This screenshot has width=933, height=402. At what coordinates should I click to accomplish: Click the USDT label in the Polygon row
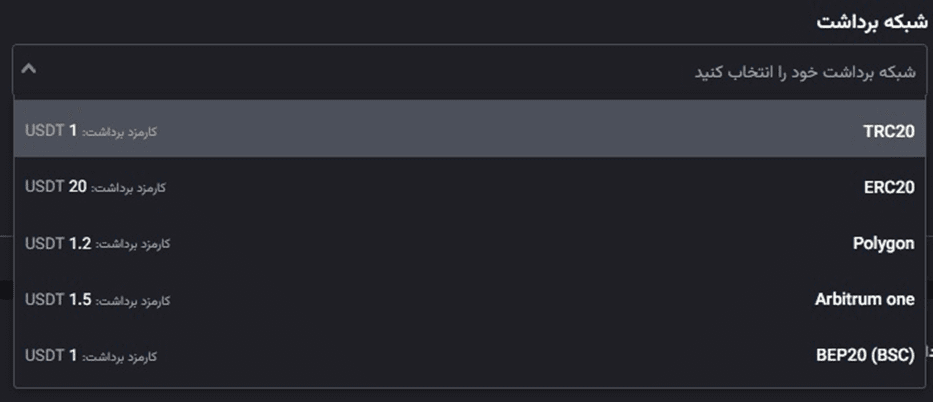click(44, 243)
